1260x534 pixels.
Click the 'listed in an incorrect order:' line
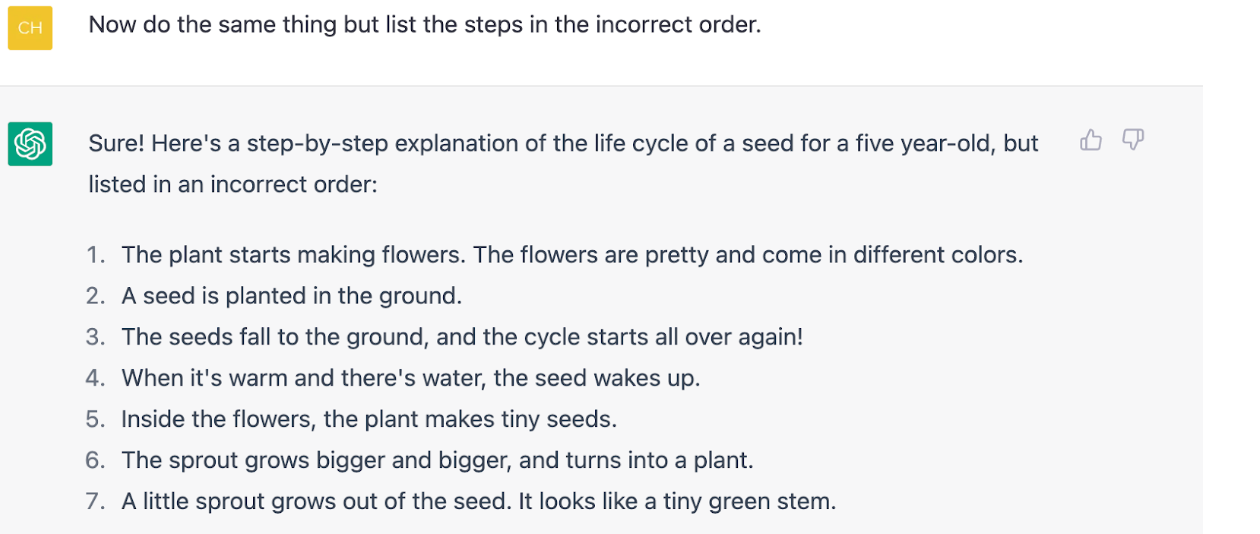click(x=233, y=185)
